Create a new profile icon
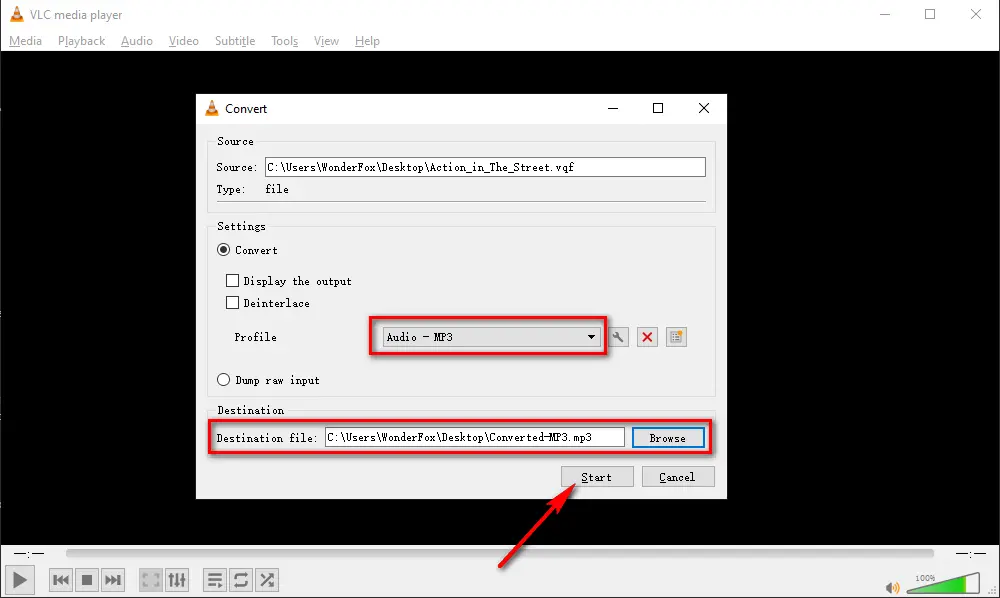Image resolution: width=1000 pixels, height=598 pixels. point(676,337)
